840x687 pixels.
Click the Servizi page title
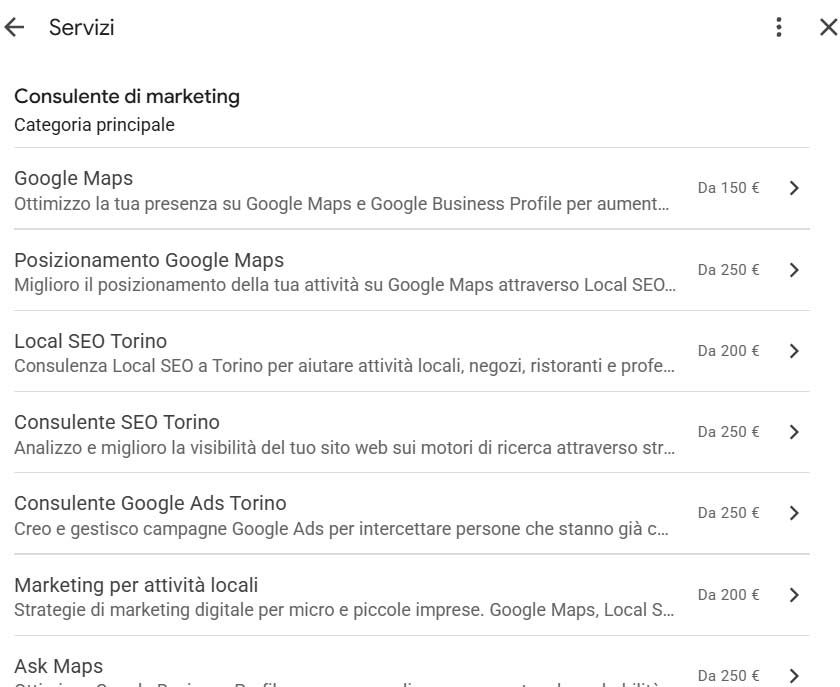click(81, 27)
